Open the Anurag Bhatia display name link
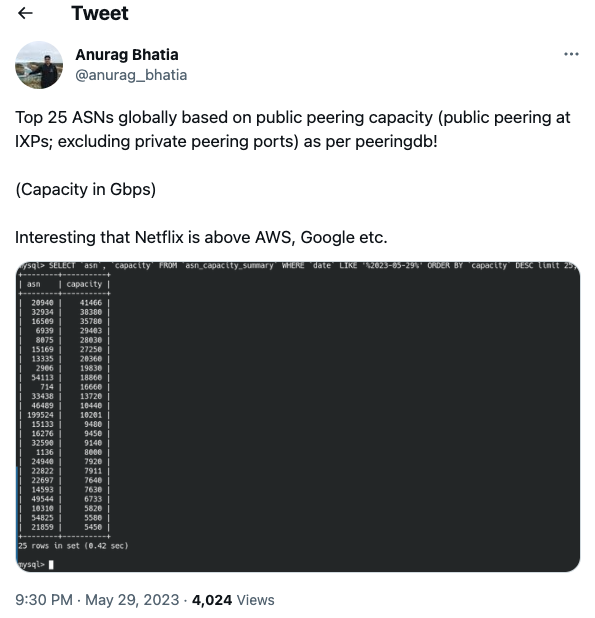Screen dimensions: 595x618 coord(126,55)
